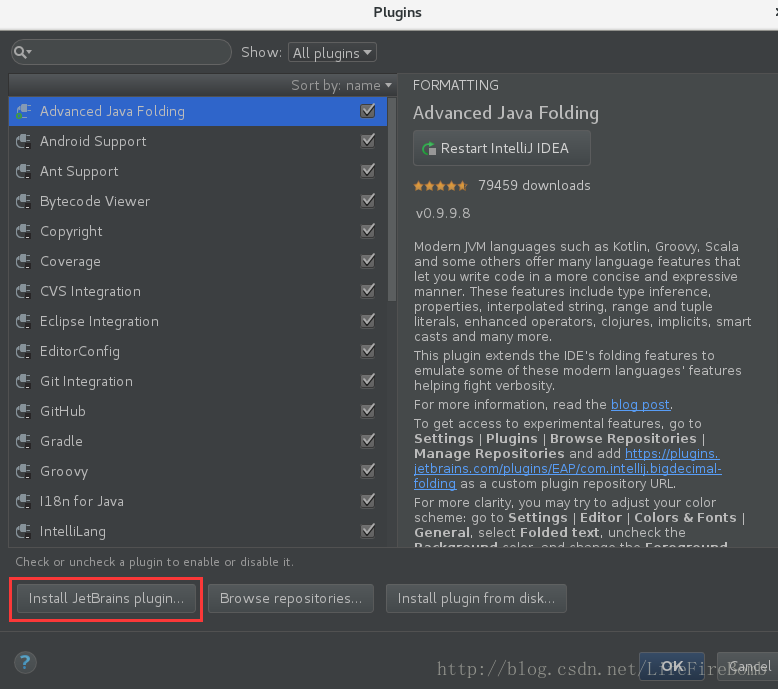Uncheck the Android Support plugin

(368, 141)
